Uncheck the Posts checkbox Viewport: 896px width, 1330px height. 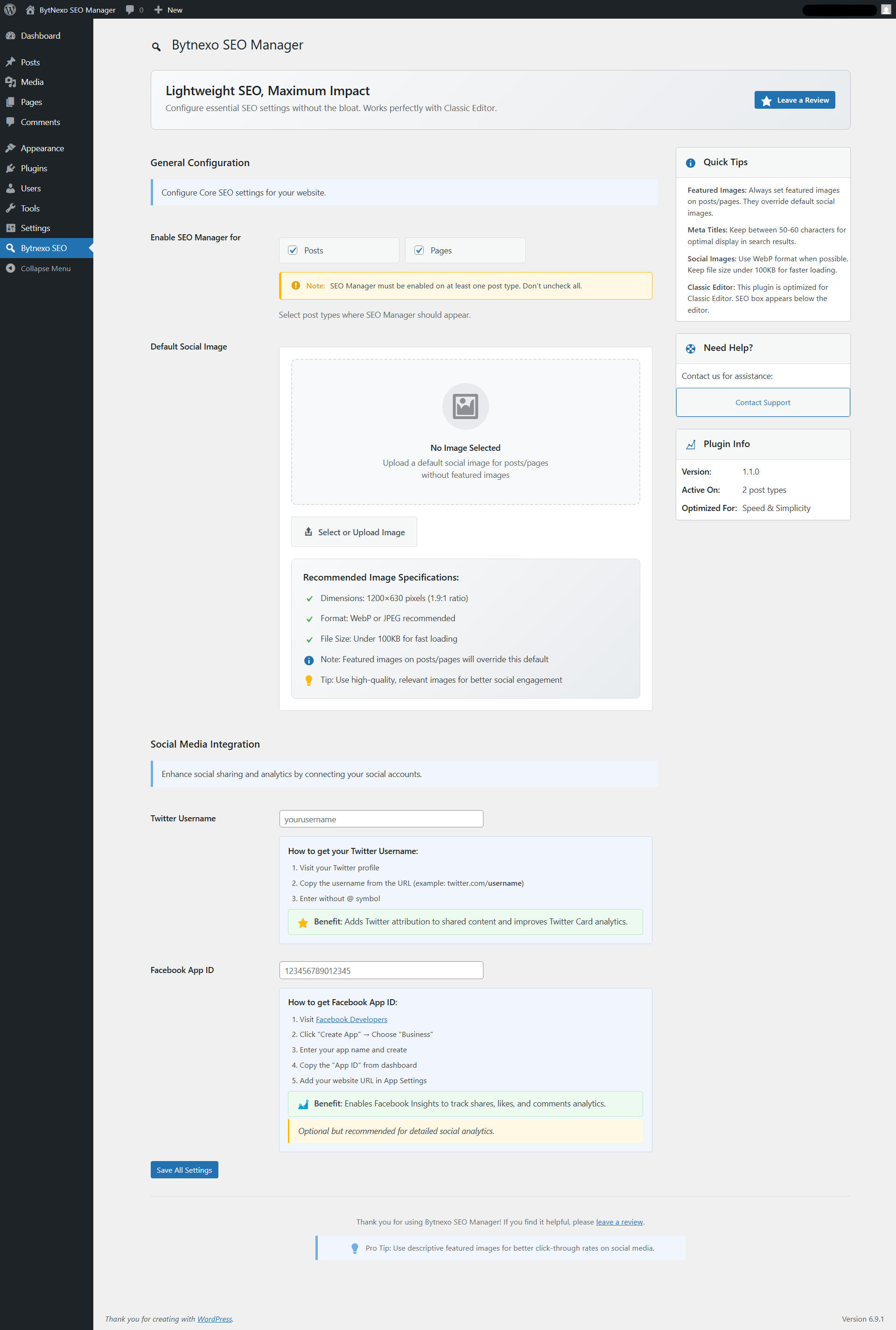pyautogui.click(x=293, y=250)
